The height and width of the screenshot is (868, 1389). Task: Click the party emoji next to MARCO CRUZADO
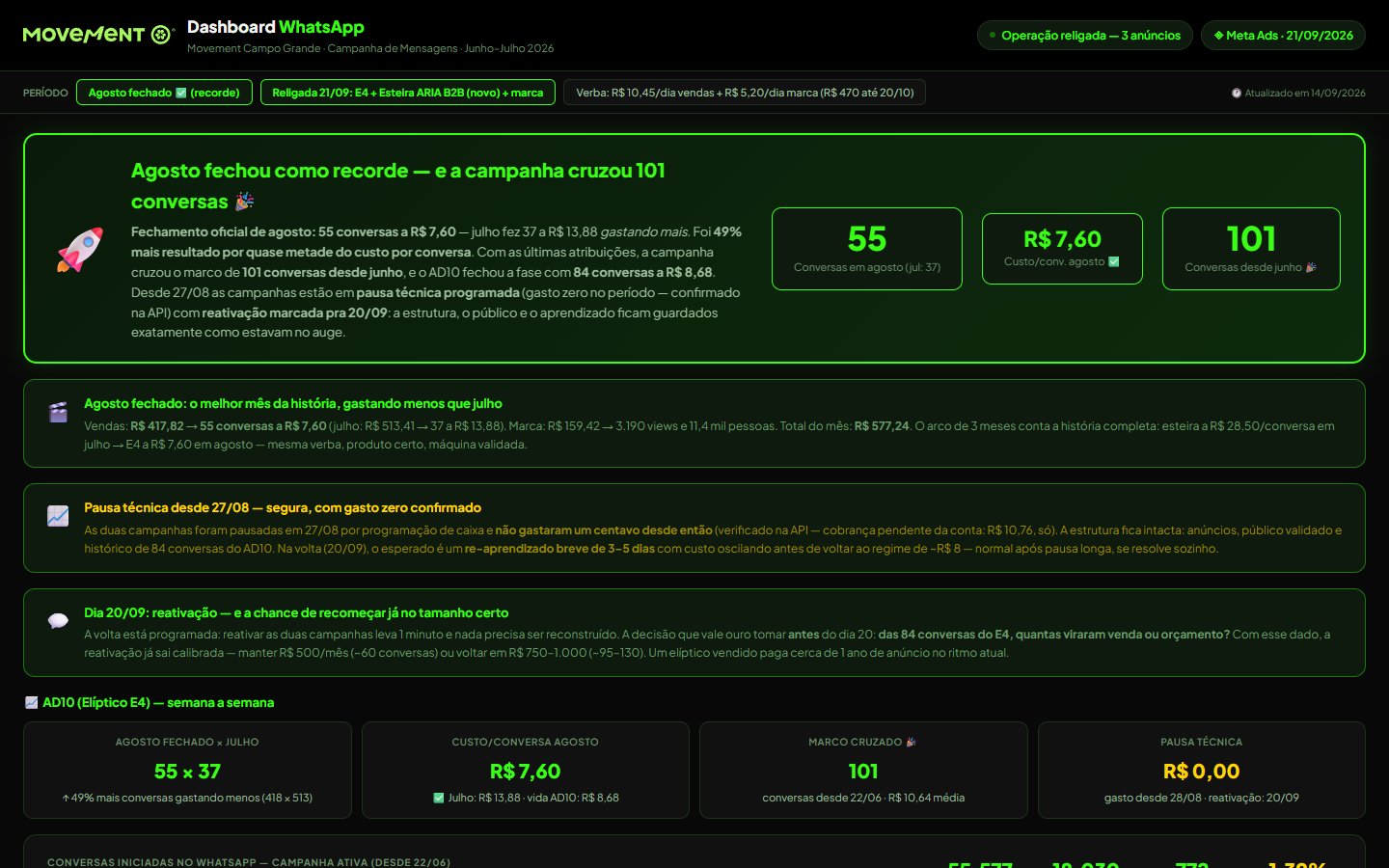912,742
